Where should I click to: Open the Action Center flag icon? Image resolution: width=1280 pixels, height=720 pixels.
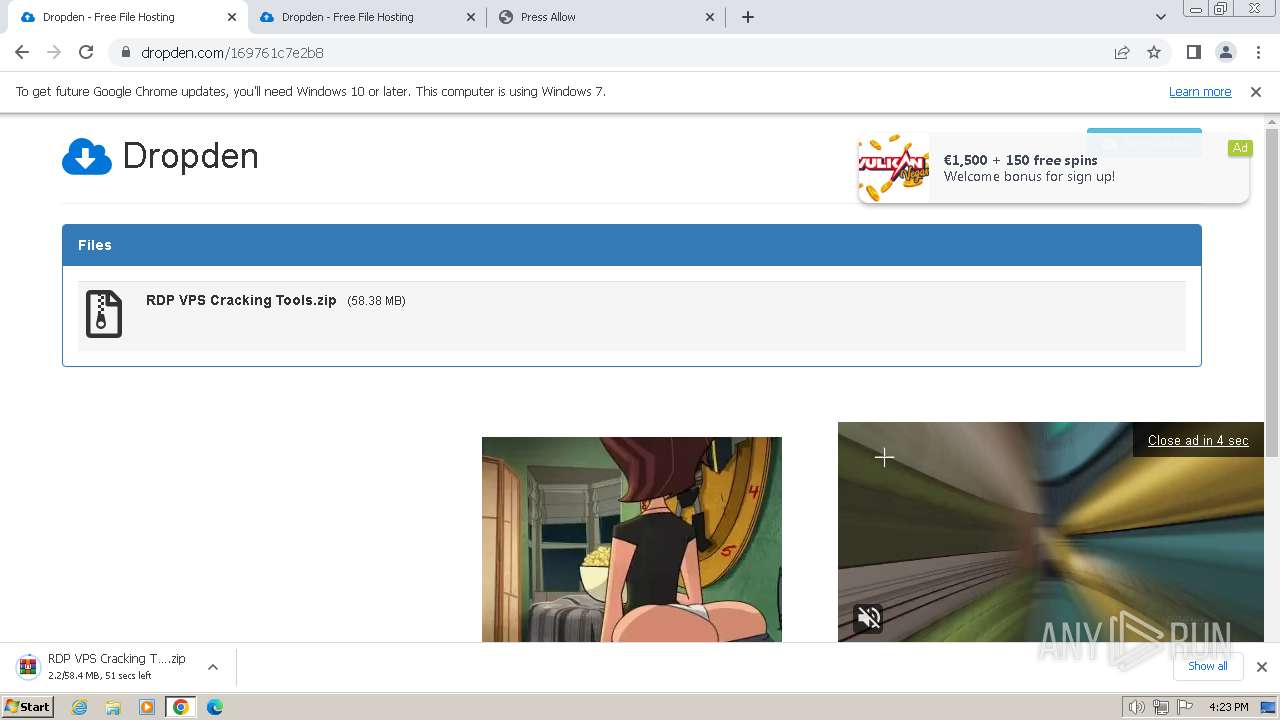point(1185,707)
